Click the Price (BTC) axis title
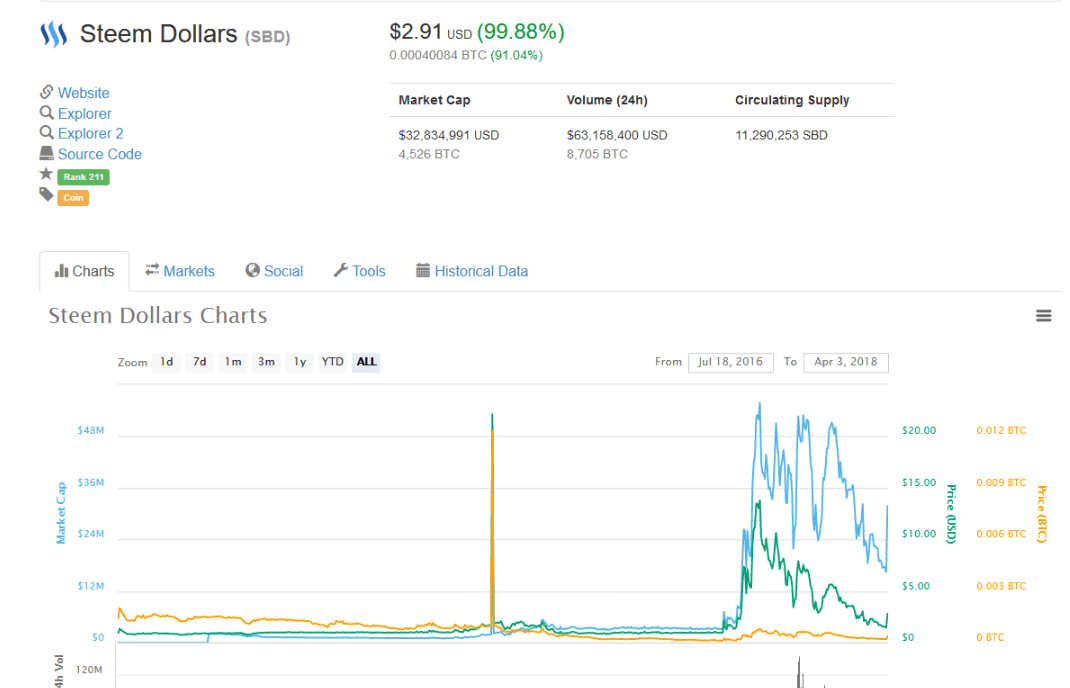The image size is (1070, 688). tap(1041, 514)
